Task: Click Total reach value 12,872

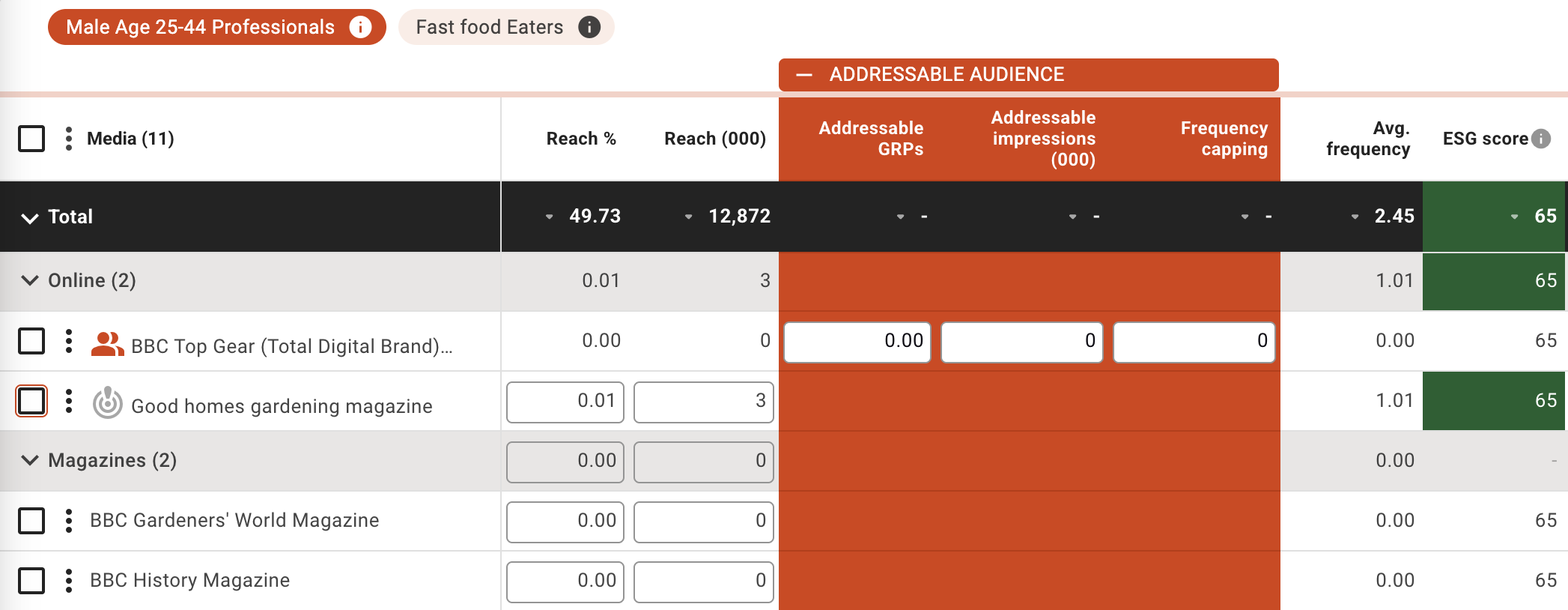Action: coord(740,217)
